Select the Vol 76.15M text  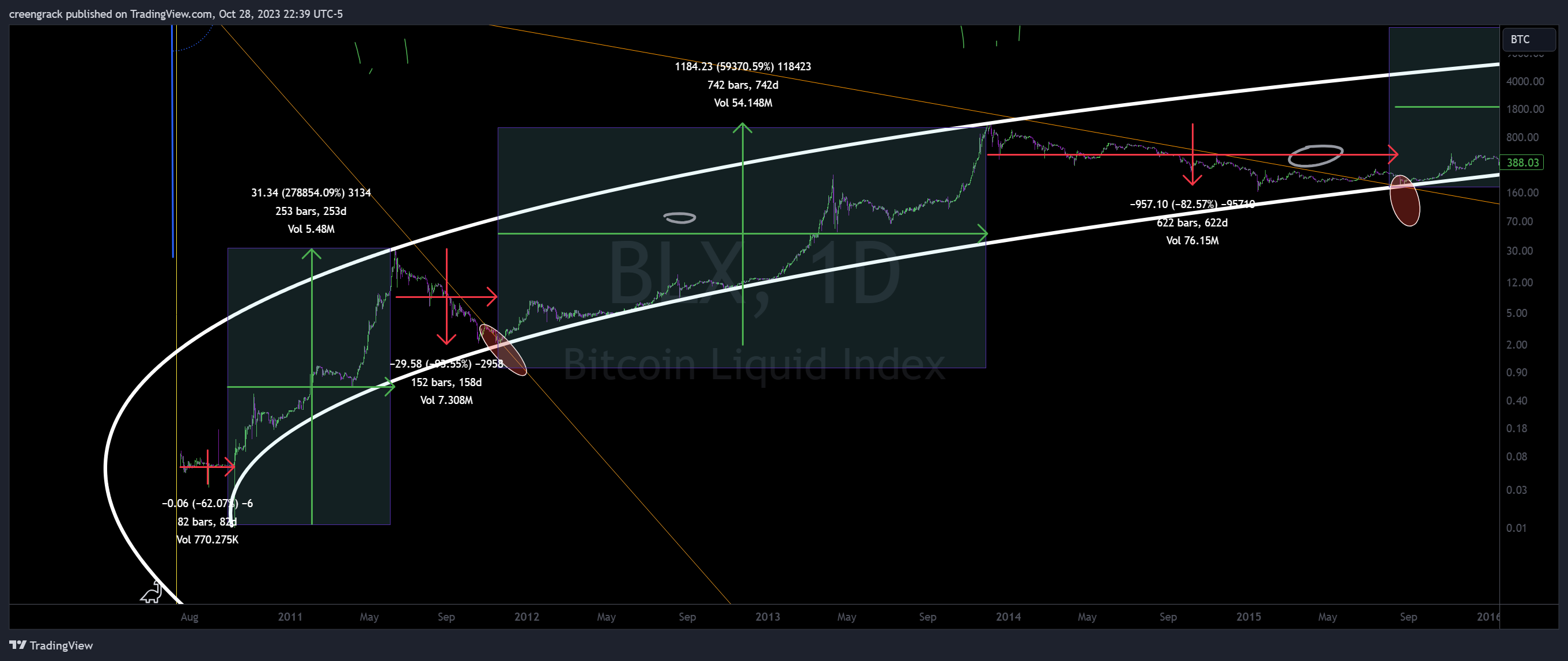click(1192, 241)
